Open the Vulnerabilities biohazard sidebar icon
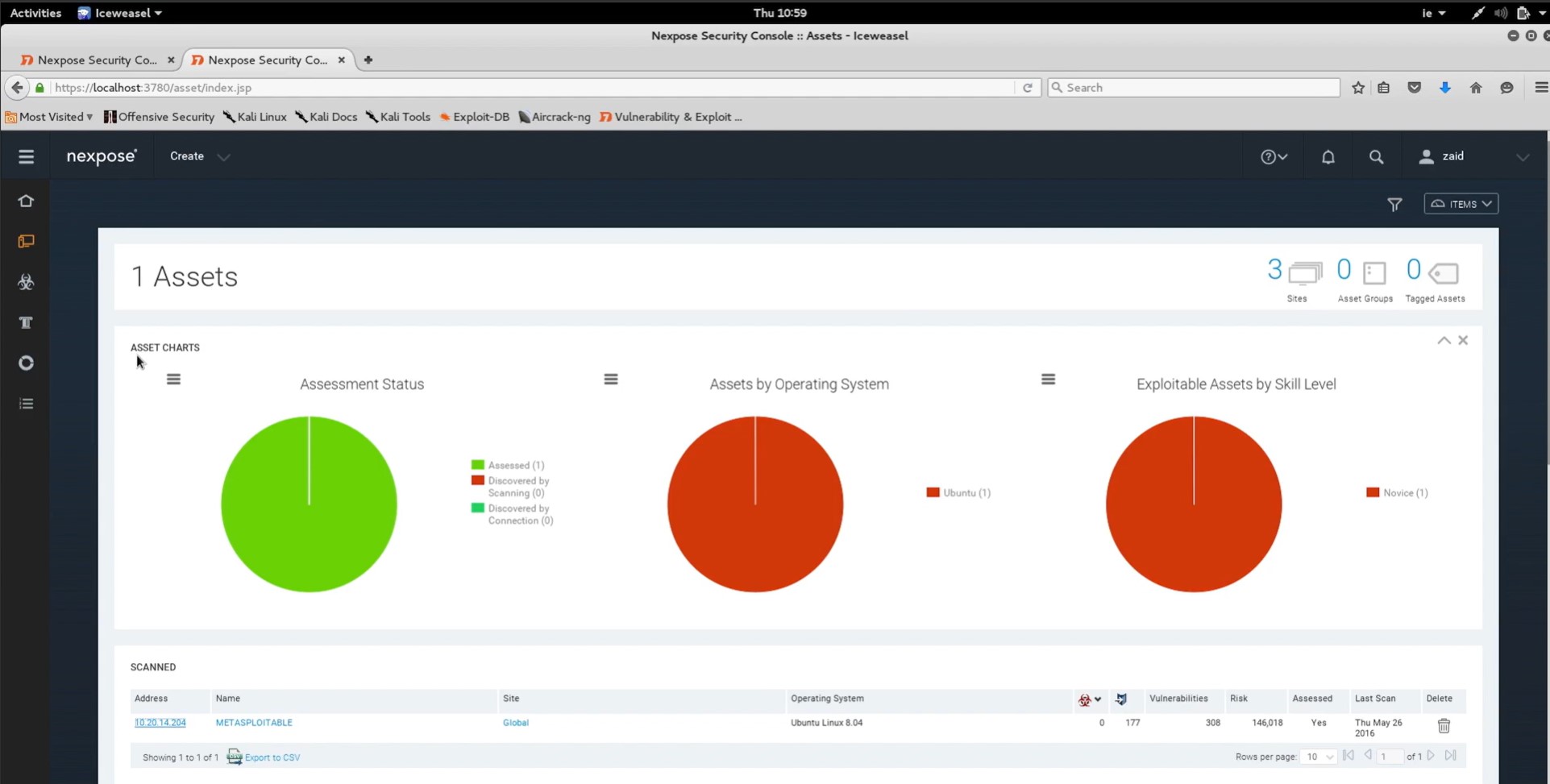1550x784 pixels. (x=26, y=282)
